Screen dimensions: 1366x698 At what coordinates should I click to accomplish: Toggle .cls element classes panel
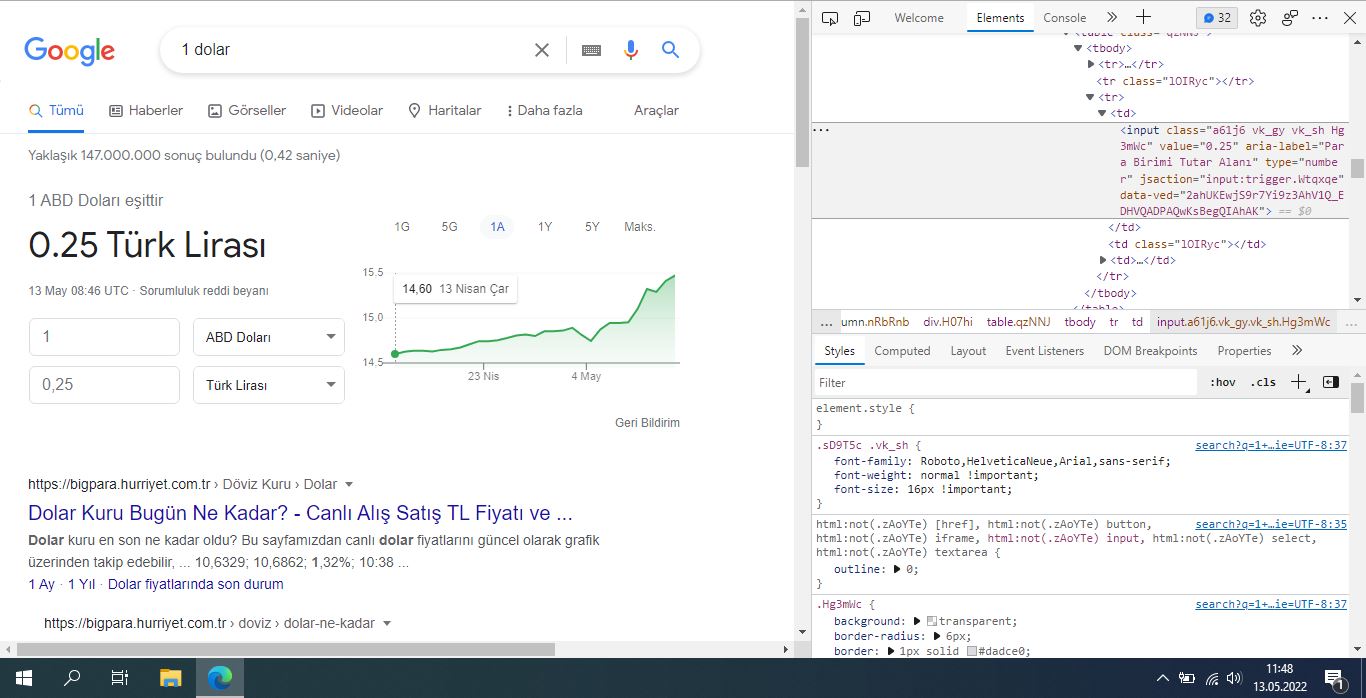(1264, 382)
